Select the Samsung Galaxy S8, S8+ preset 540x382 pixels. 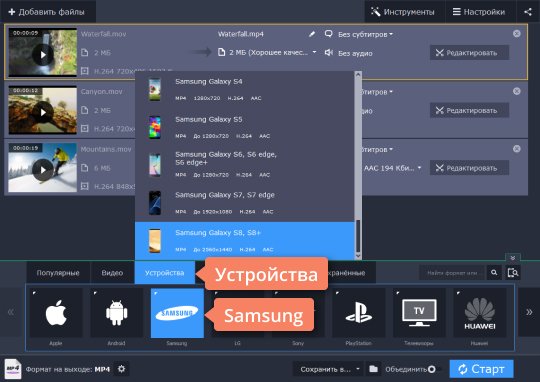(x=245, y=240)
